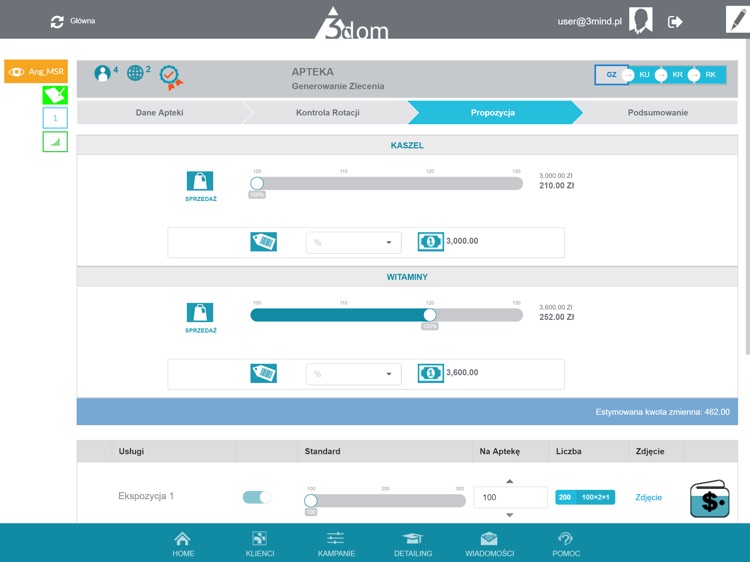
Task: Click the dollar wallet icon
Action: tap(710, 499)
